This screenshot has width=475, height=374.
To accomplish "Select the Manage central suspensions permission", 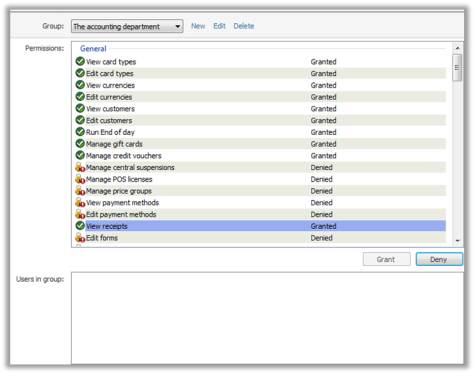I will coord(260,167).
